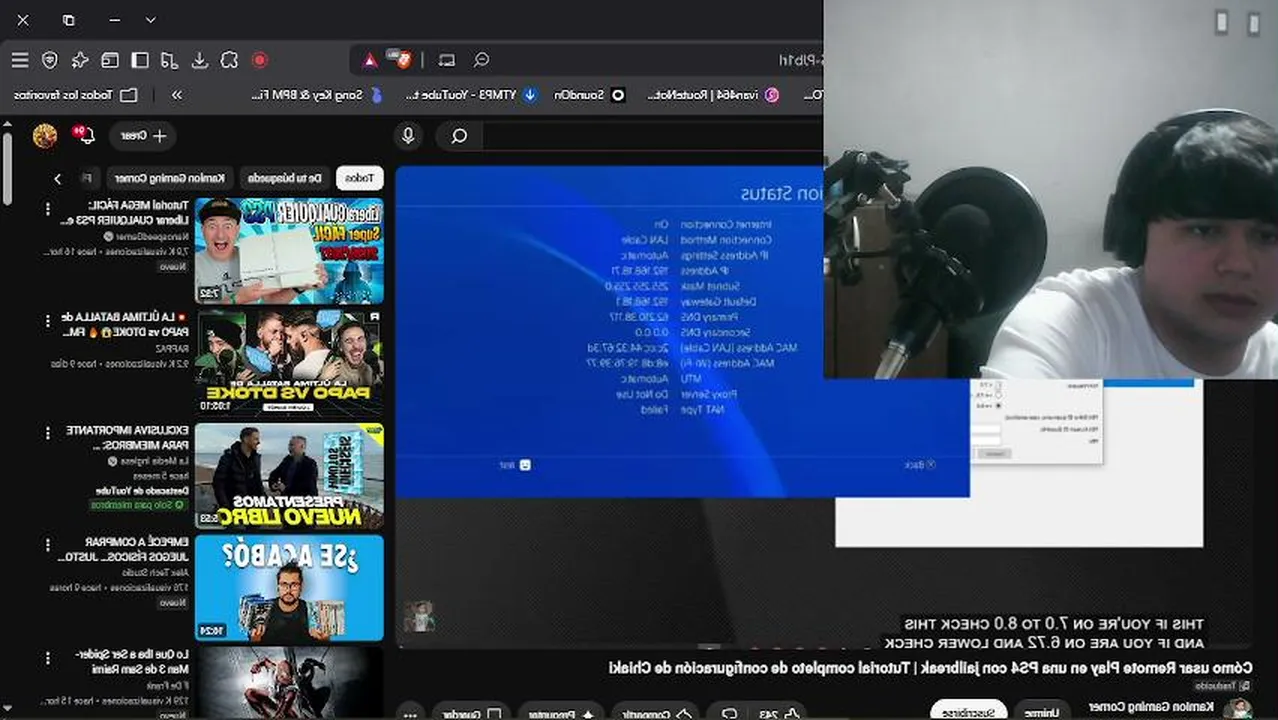Toggle the browser sidebar panel icon

tap(140, 60)
